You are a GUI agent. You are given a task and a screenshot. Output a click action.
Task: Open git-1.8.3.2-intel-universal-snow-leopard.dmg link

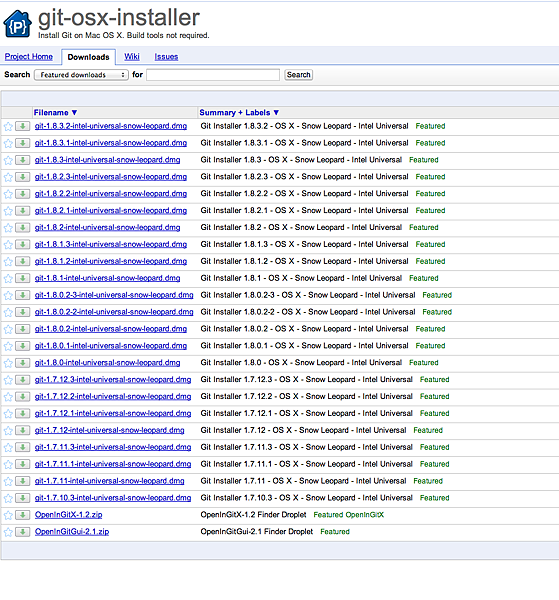coord(111,126)
